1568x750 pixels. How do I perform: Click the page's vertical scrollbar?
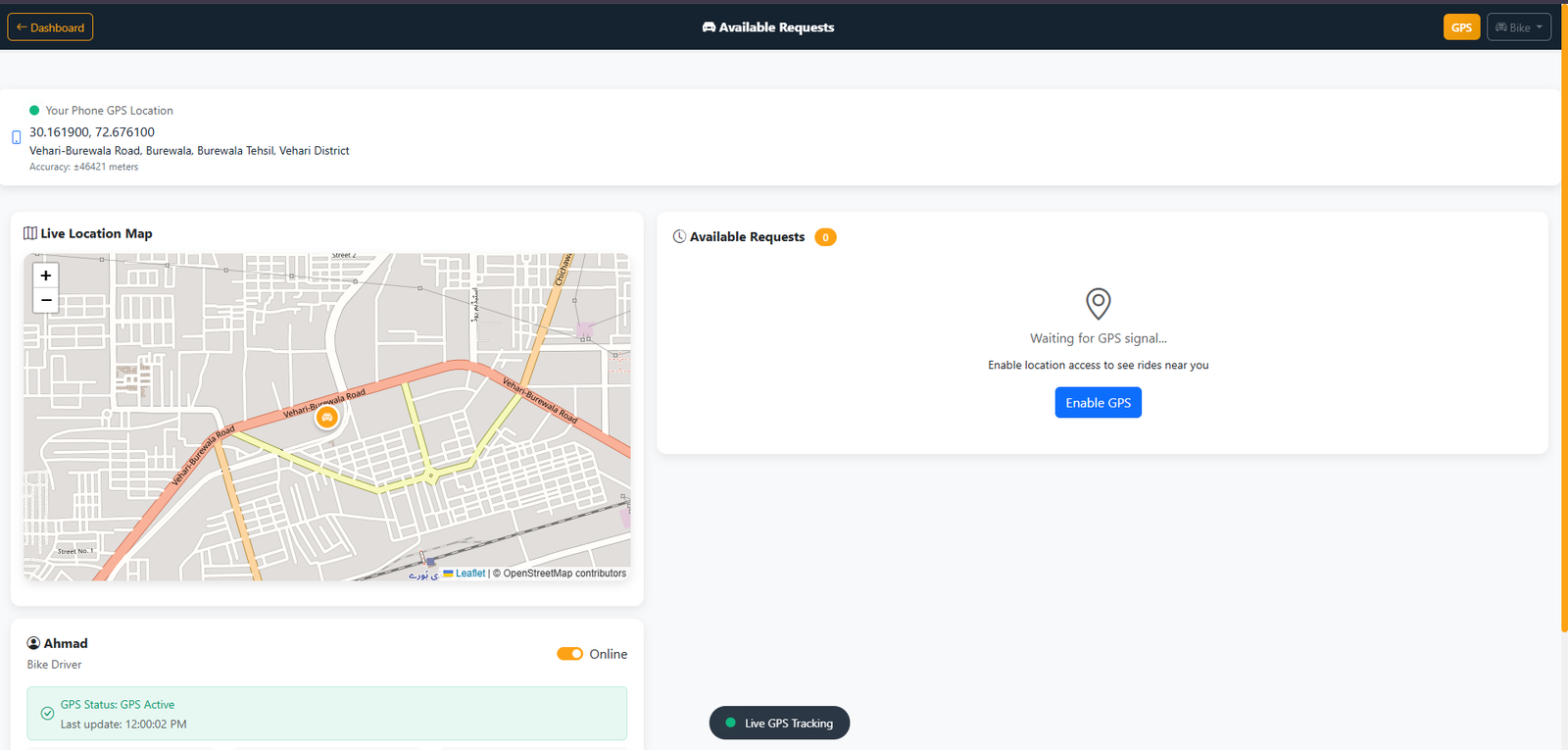pyautogui.click(x=1564, y=319)
